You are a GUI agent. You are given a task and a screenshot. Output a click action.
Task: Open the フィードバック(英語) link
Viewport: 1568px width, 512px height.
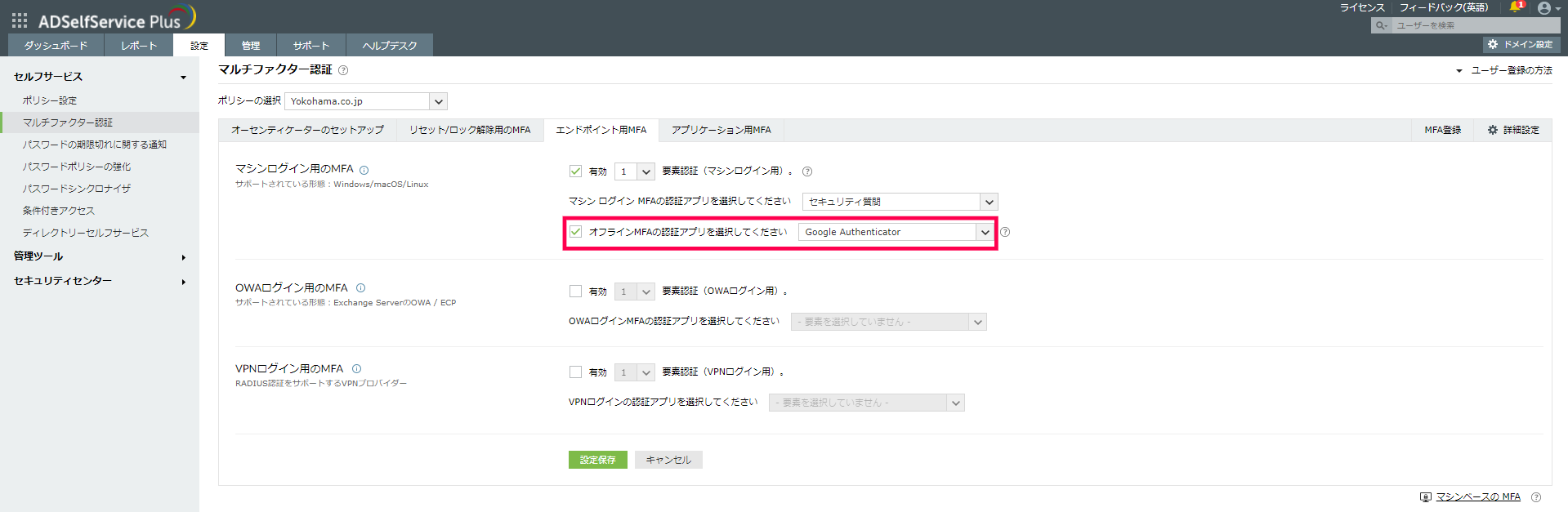(x=1444, y=7)
